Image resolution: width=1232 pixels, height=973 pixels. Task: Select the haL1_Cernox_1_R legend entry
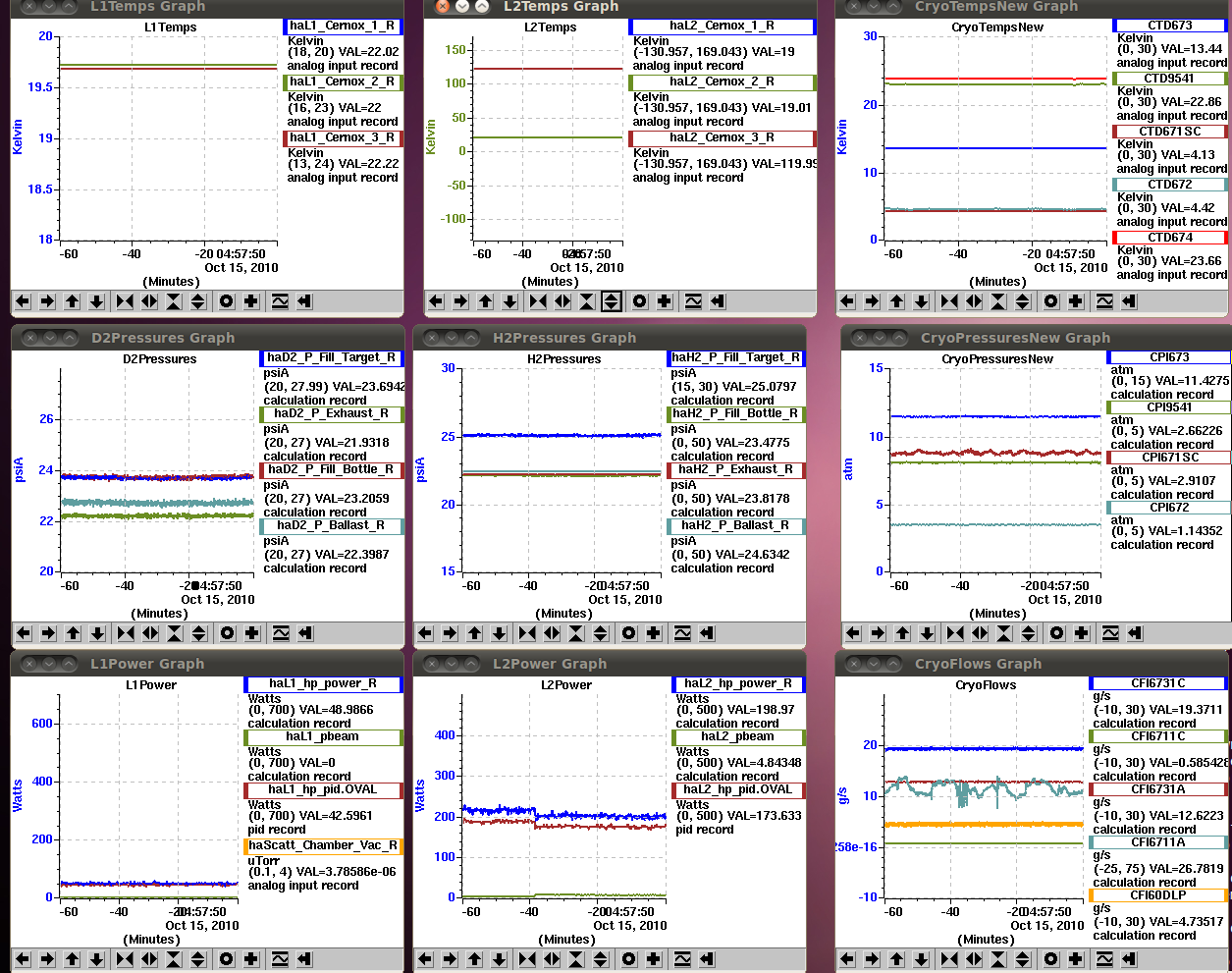(x=343, y=27)
